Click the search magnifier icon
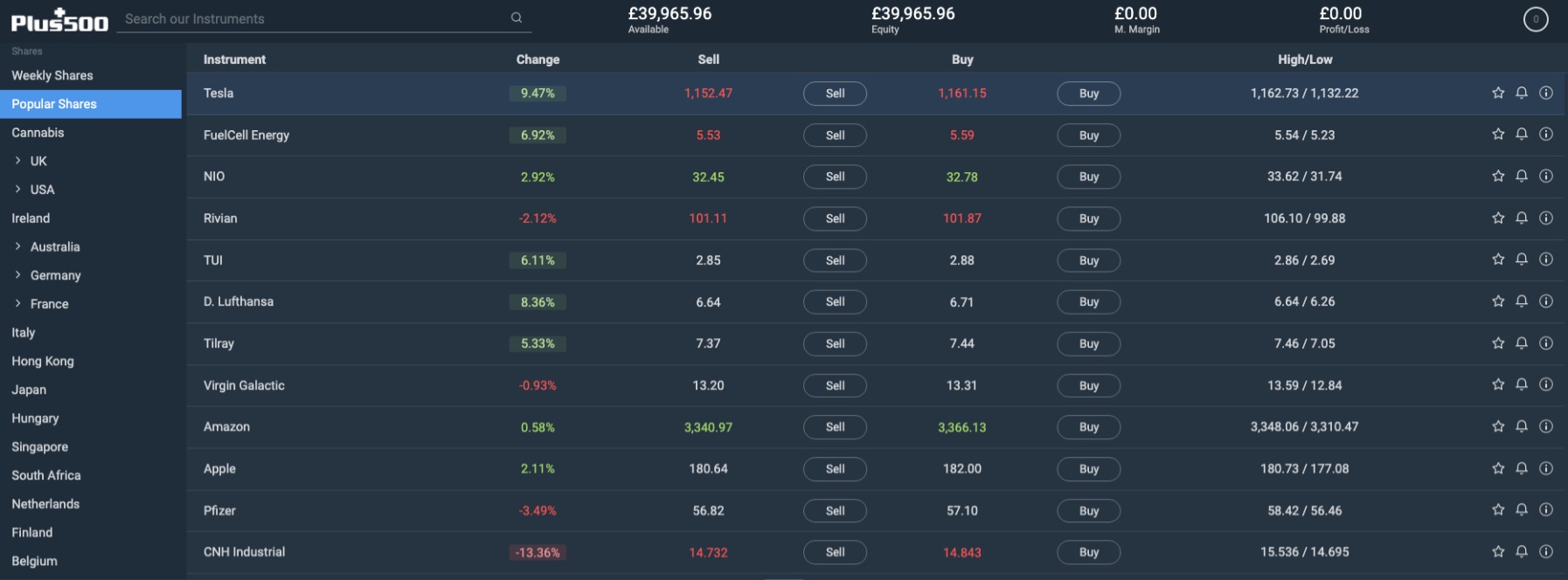The image size is (1568, 580). click(517, 17)
